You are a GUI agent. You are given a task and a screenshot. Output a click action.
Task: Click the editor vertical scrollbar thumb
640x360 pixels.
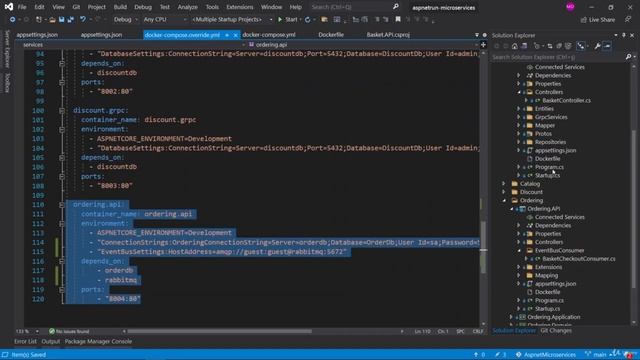(484, 247)
